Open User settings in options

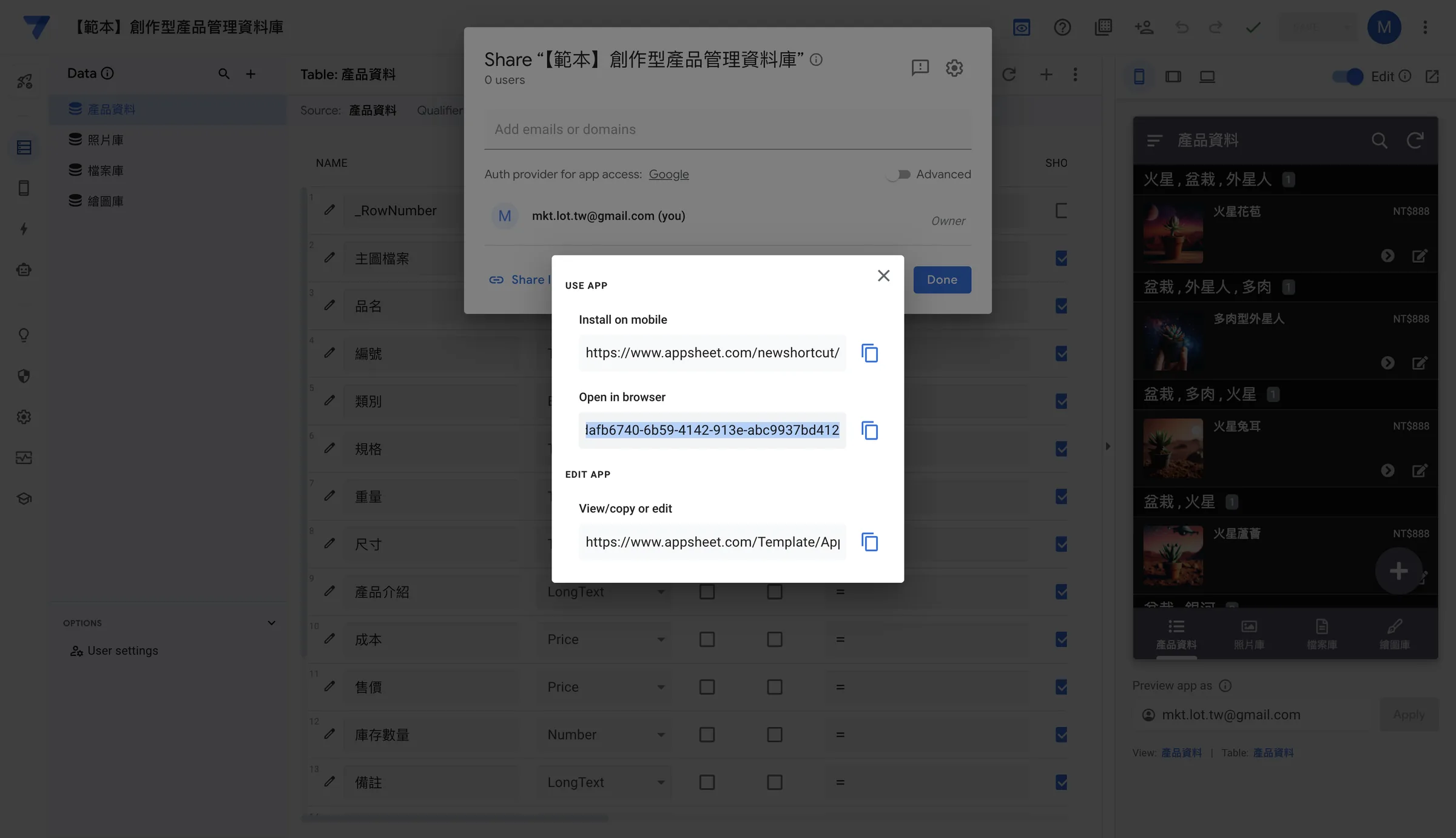pyautogui.click(x=114, y=651)
